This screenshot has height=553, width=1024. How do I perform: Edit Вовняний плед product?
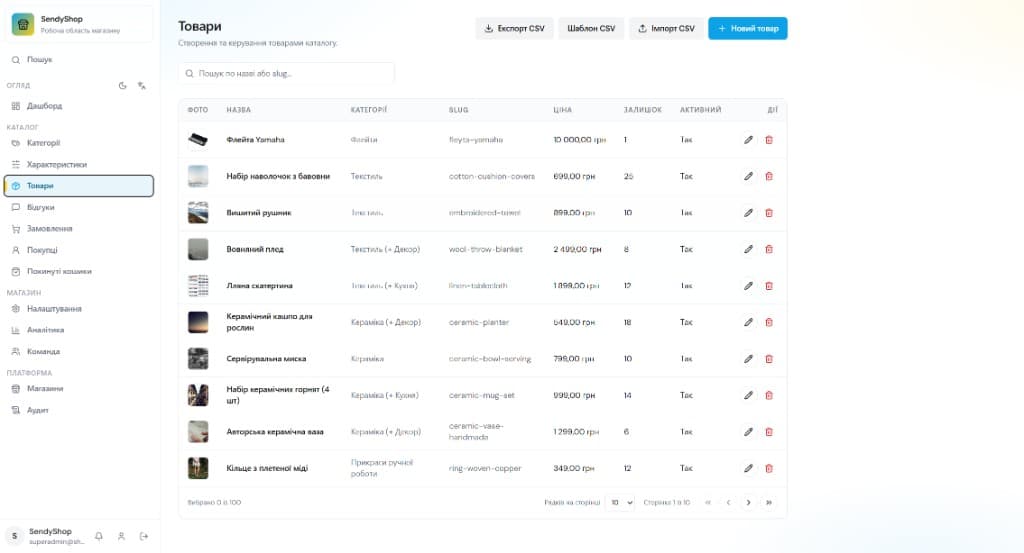pos(748,249)
